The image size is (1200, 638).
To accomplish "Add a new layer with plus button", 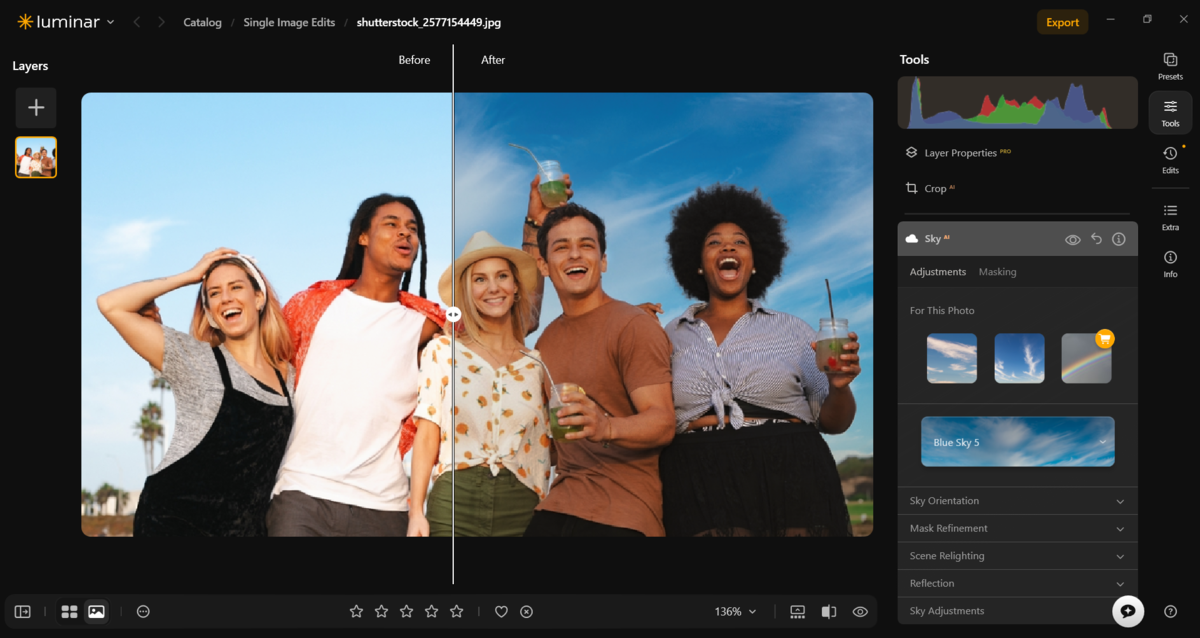I will click(36, 108).
